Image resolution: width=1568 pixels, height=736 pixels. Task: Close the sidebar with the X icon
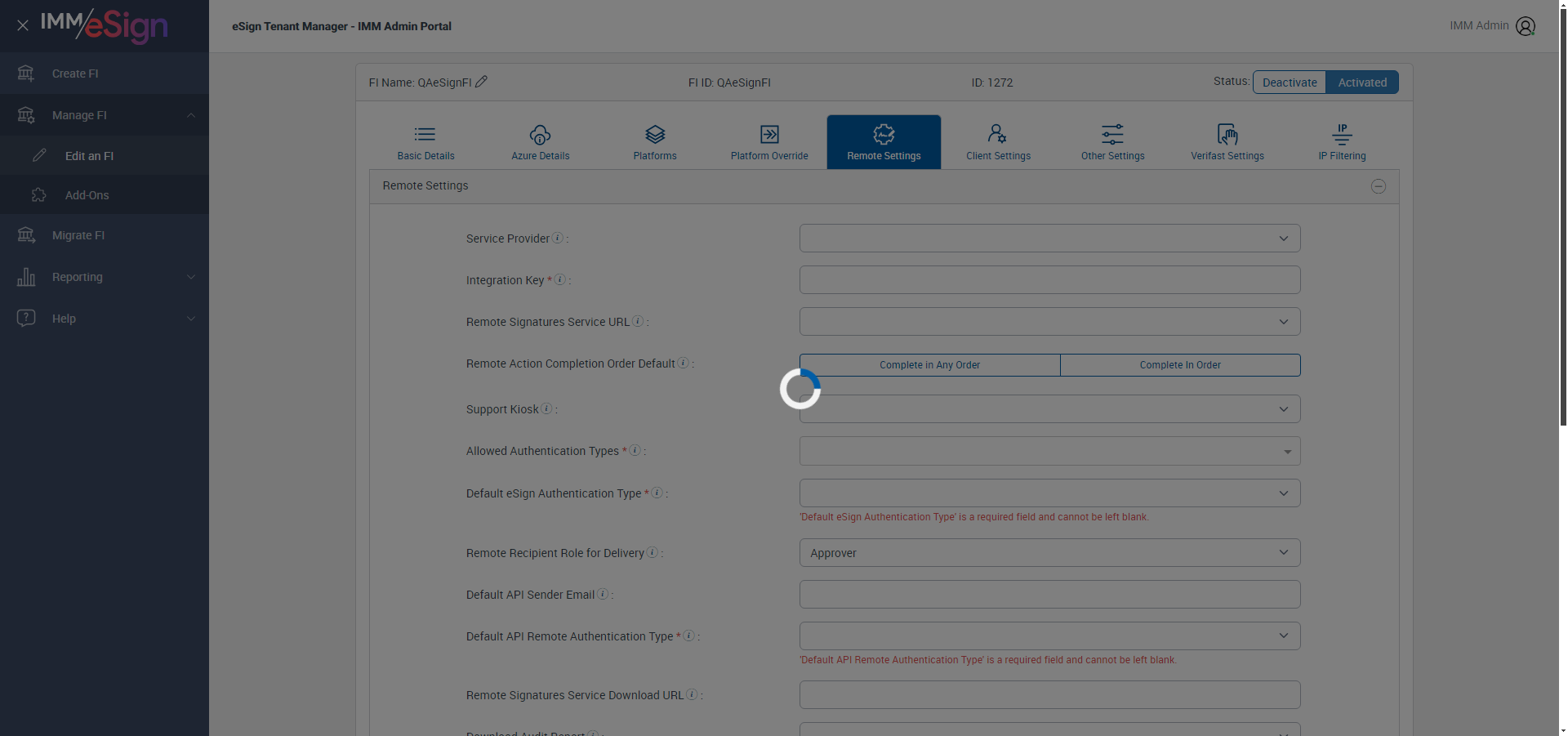23,25
